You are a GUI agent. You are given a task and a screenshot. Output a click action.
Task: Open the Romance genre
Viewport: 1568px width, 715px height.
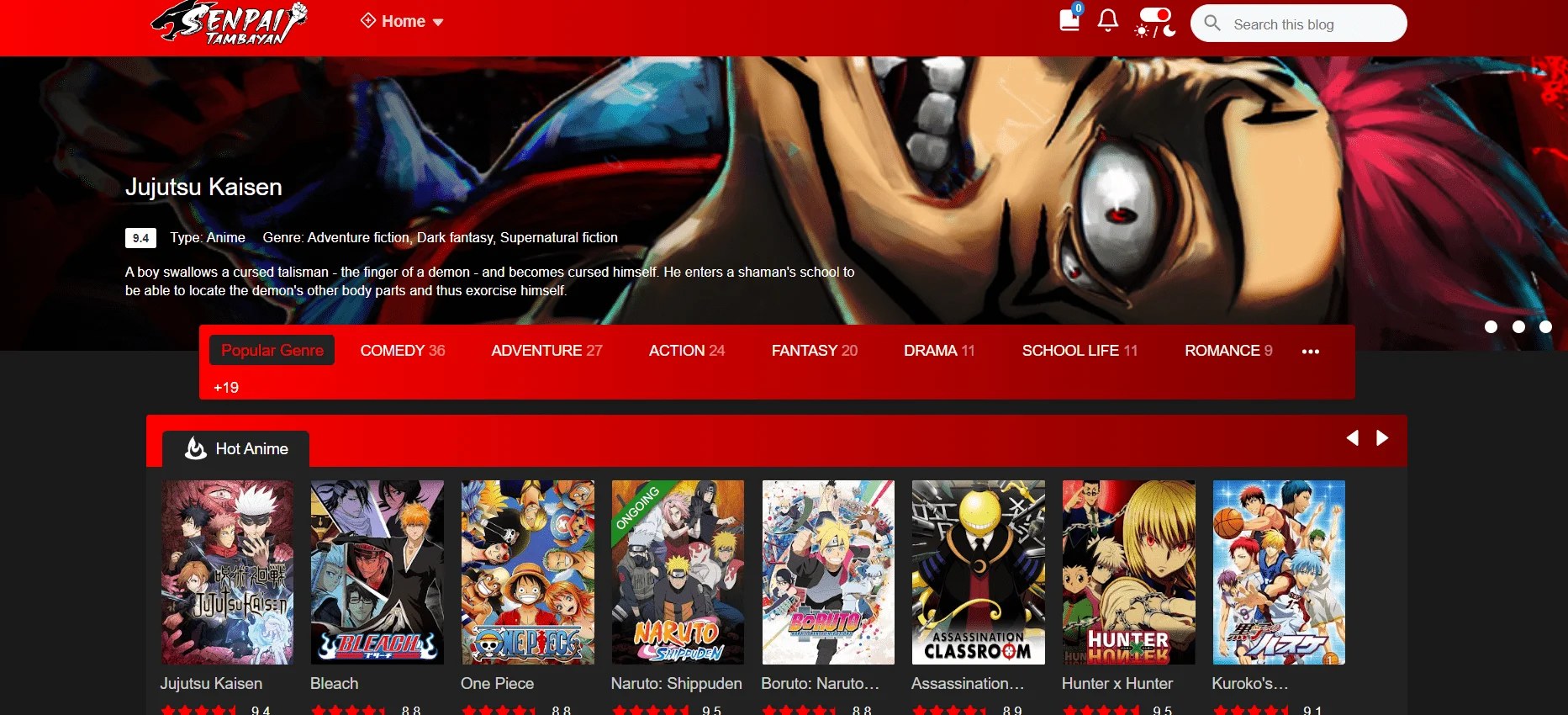(1228, 351)
